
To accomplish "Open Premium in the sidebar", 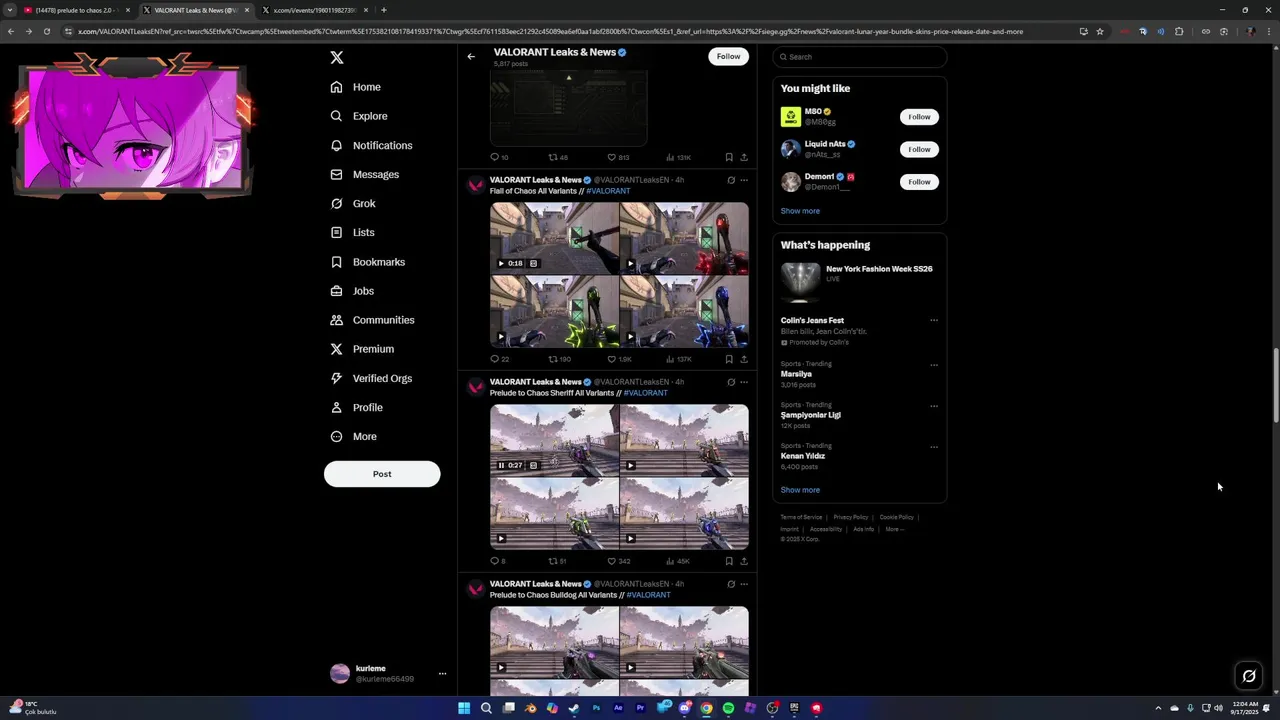I will (x=362, y=349).
